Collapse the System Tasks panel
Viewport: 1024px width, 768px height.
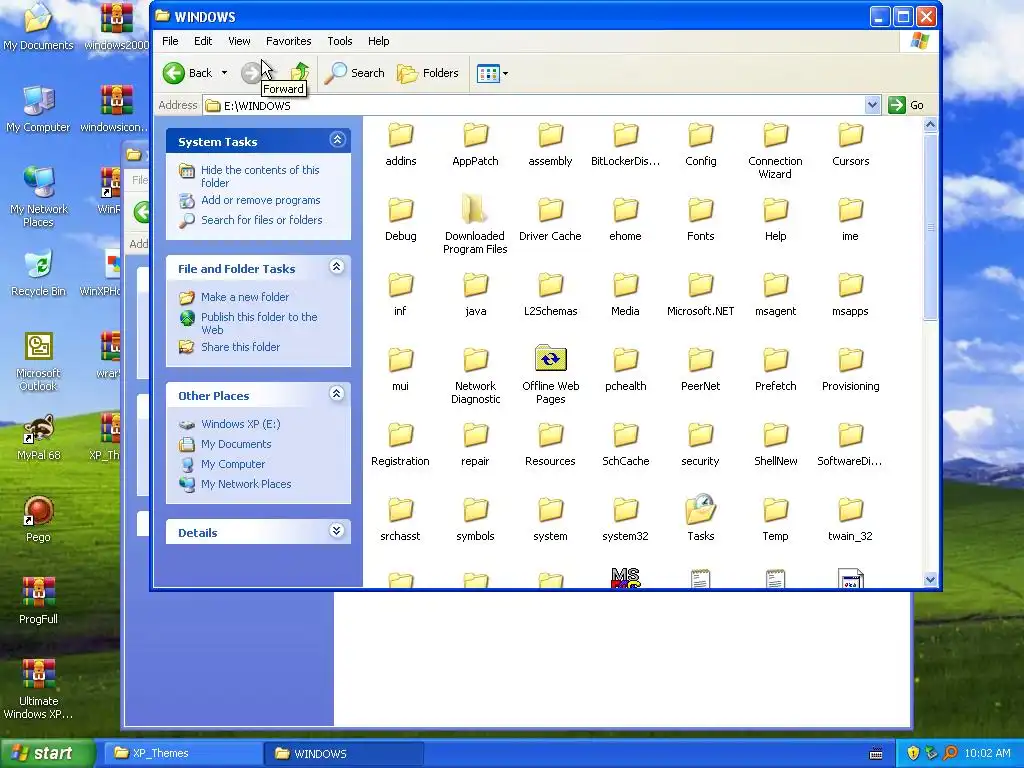(337, 140)
